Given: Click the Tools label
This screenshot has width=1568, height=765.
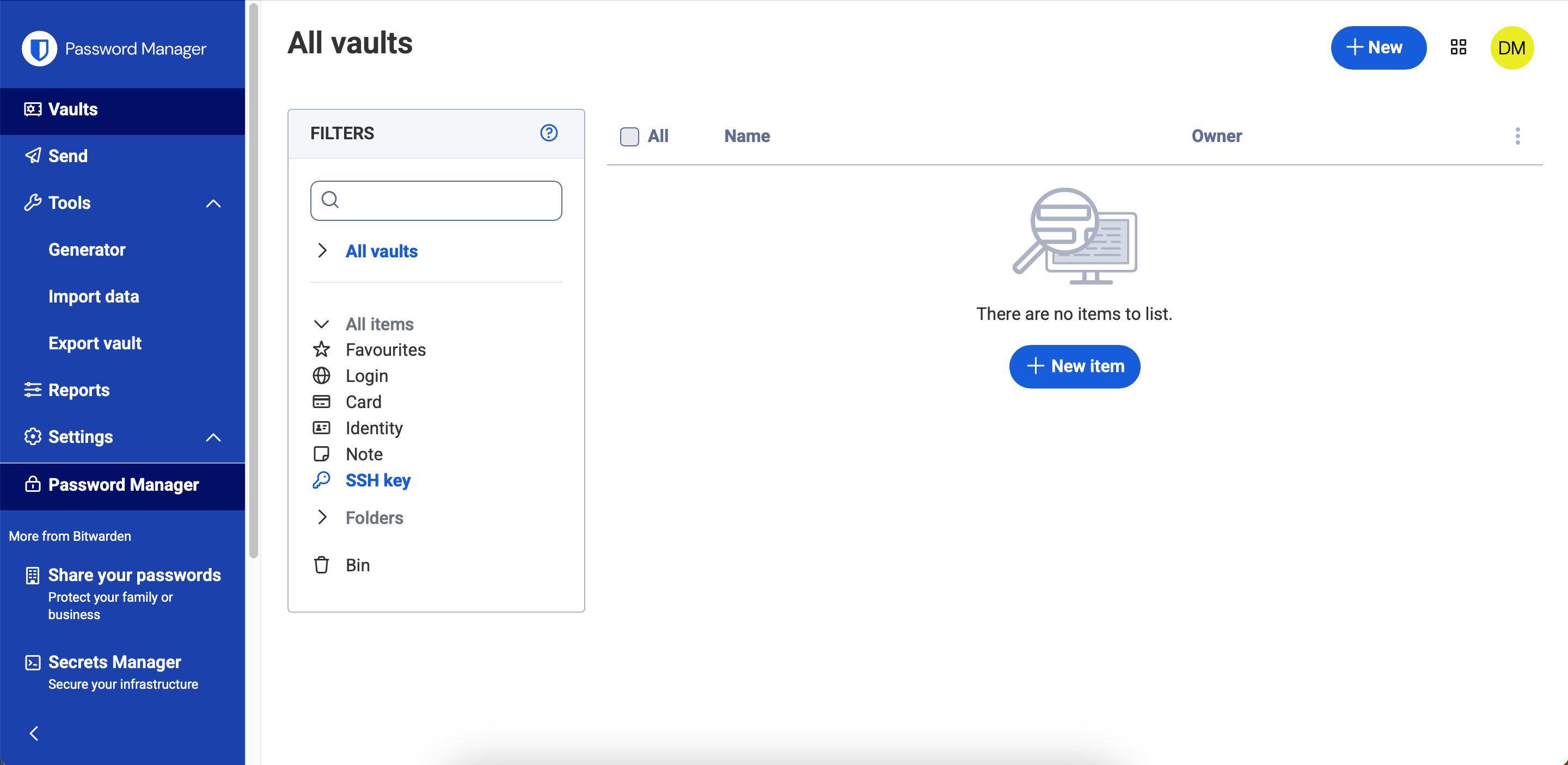Looking at the screenshot, I should (69, 202).
